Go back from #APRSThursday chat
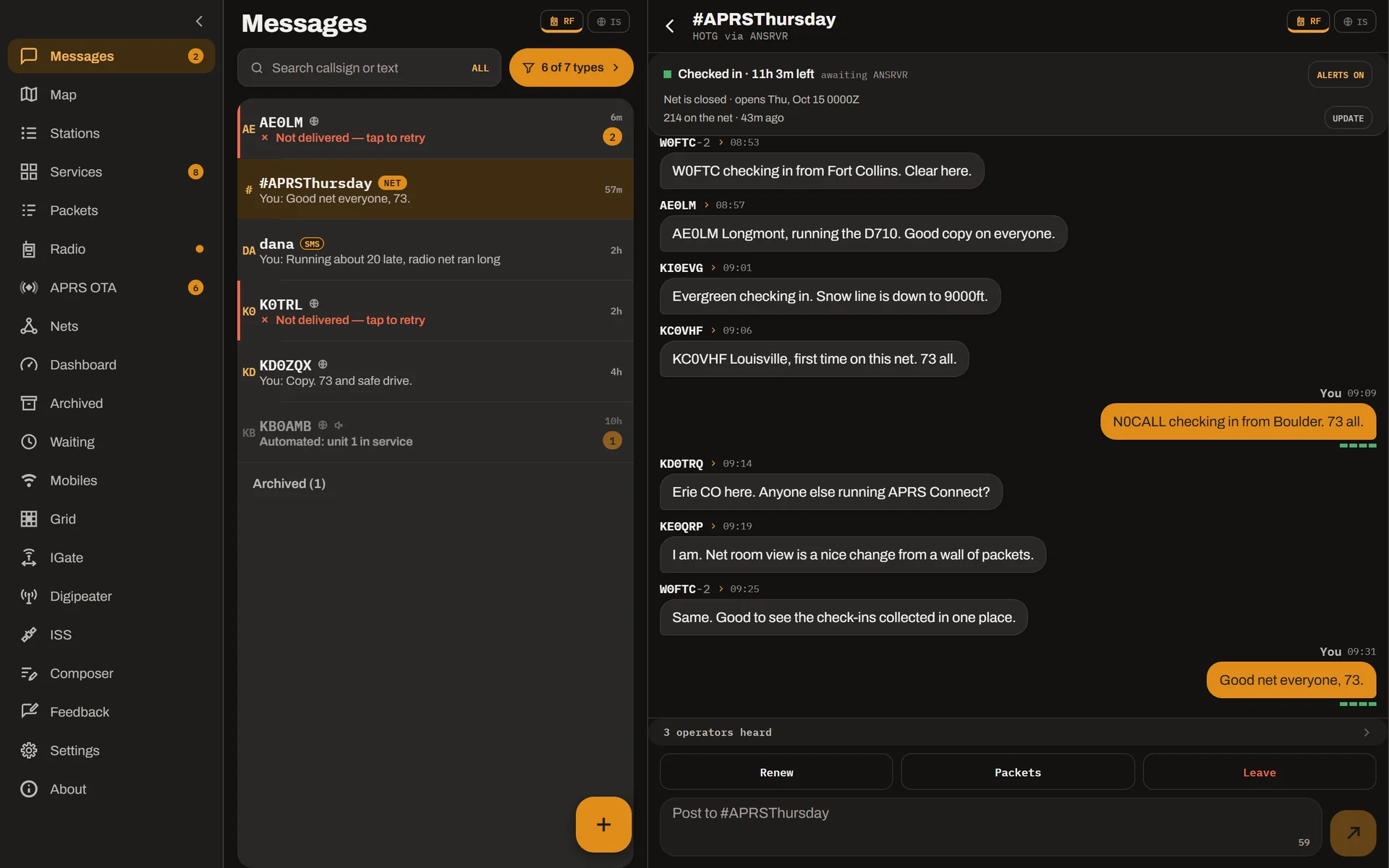 (x=670, y=27)
